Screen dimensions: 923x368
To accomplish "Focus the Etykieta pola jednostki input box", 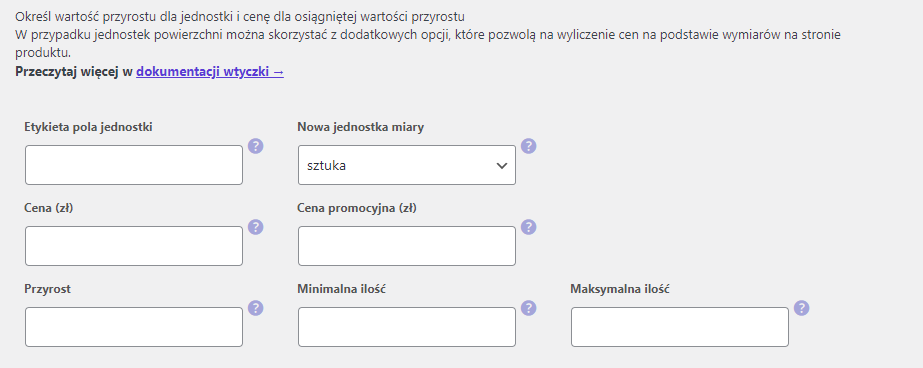I will [134, 165].
